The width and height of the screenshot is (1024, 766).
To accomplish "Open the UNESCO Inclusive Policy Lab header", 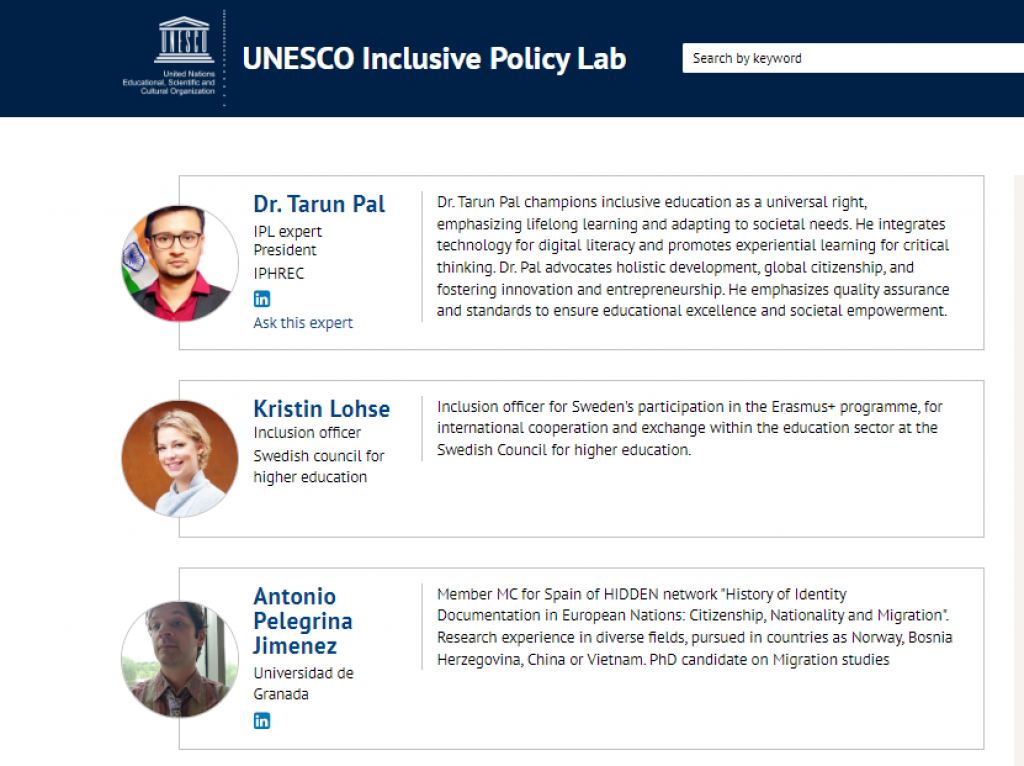I will click(434, 58).
